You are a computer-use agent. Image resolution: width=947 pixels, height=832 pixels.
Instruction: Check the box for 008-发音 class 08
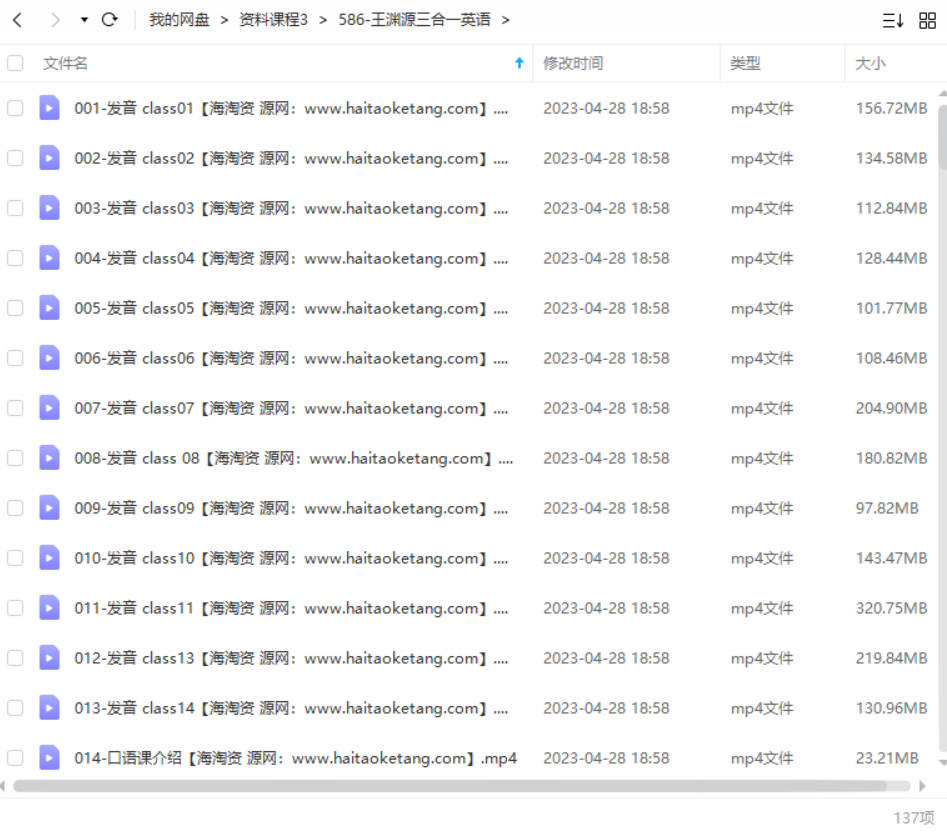click(15, 458)
